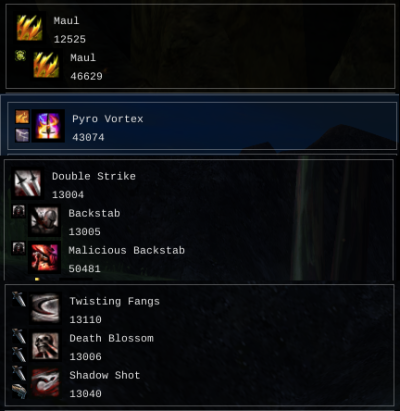Click the orange weapon icon beside Pyro Vortex
The height and width of the screenshot is (411, 400).
click(22, 117)
